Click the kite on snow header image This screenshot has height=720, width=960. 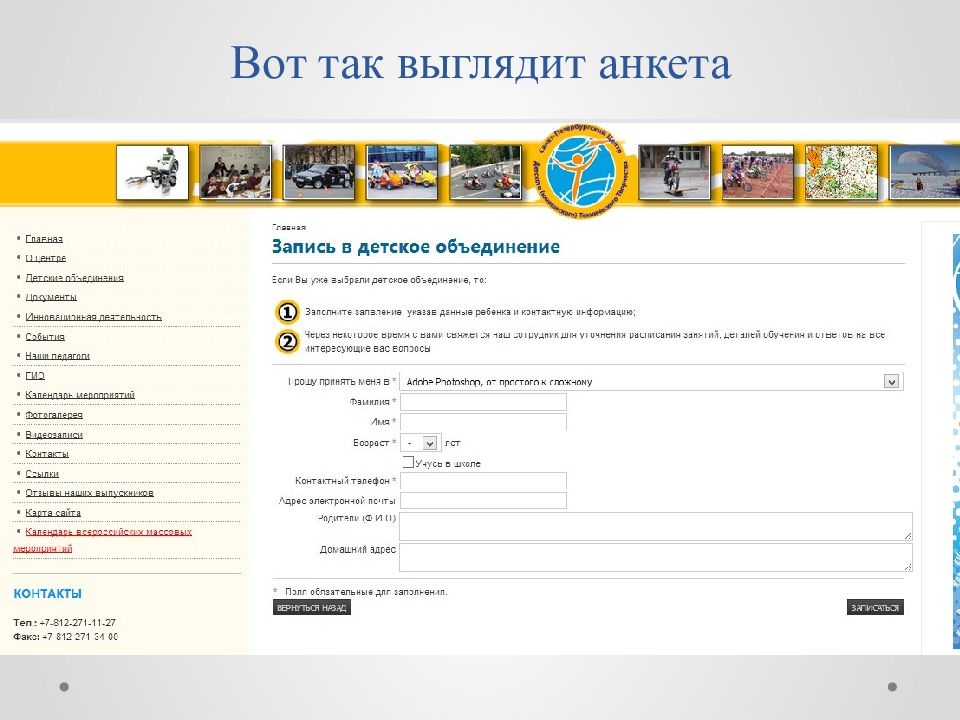[923, 172]
